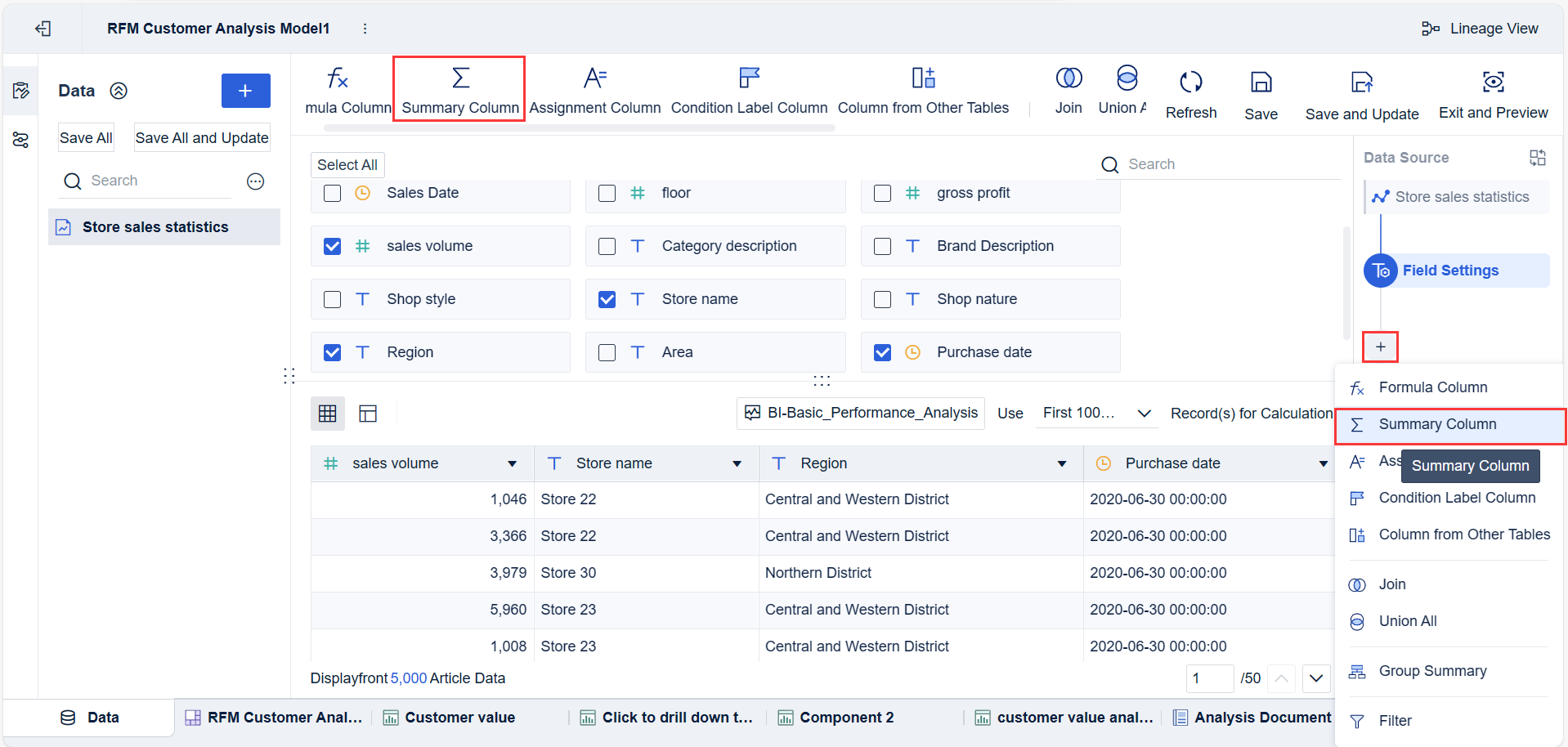Open Lineage View
The image size is (1568, 747).
pos(1480,29)
